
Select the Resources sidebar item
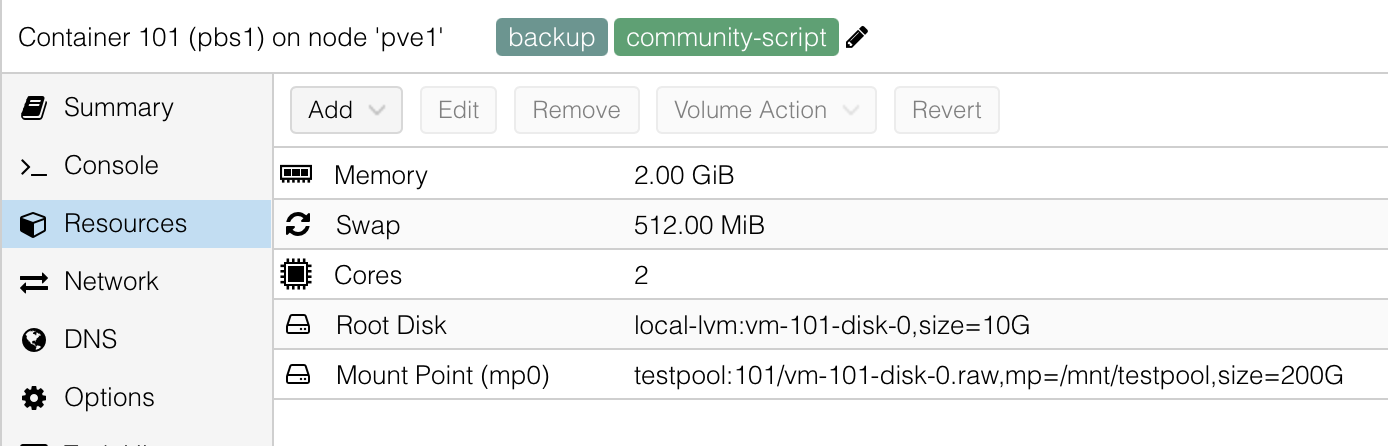pyautogui.click(x=124, y=224)
